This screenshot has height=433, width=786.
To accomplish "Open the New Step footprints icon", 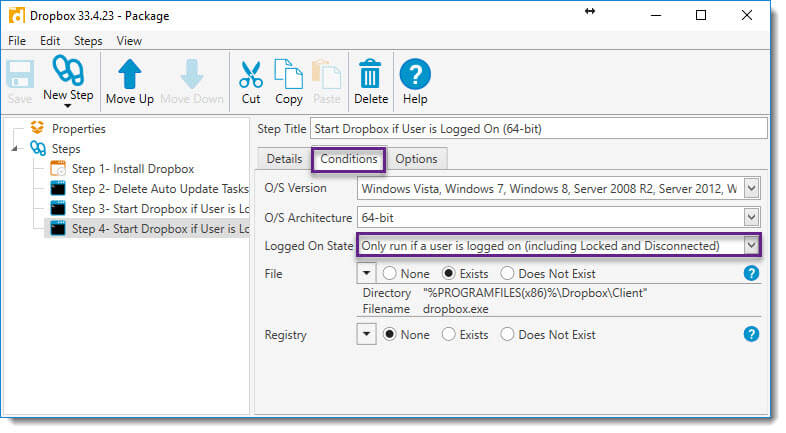I will [x=68, y=70].
